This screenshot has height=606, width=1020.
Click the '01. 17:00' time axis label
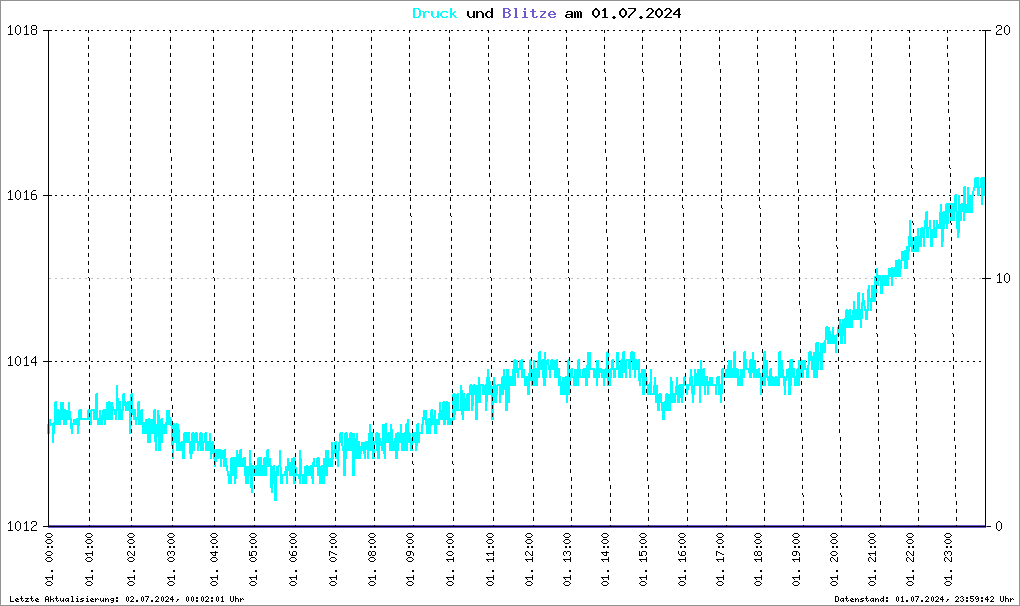pyautogui.click(x=721, y=560)
